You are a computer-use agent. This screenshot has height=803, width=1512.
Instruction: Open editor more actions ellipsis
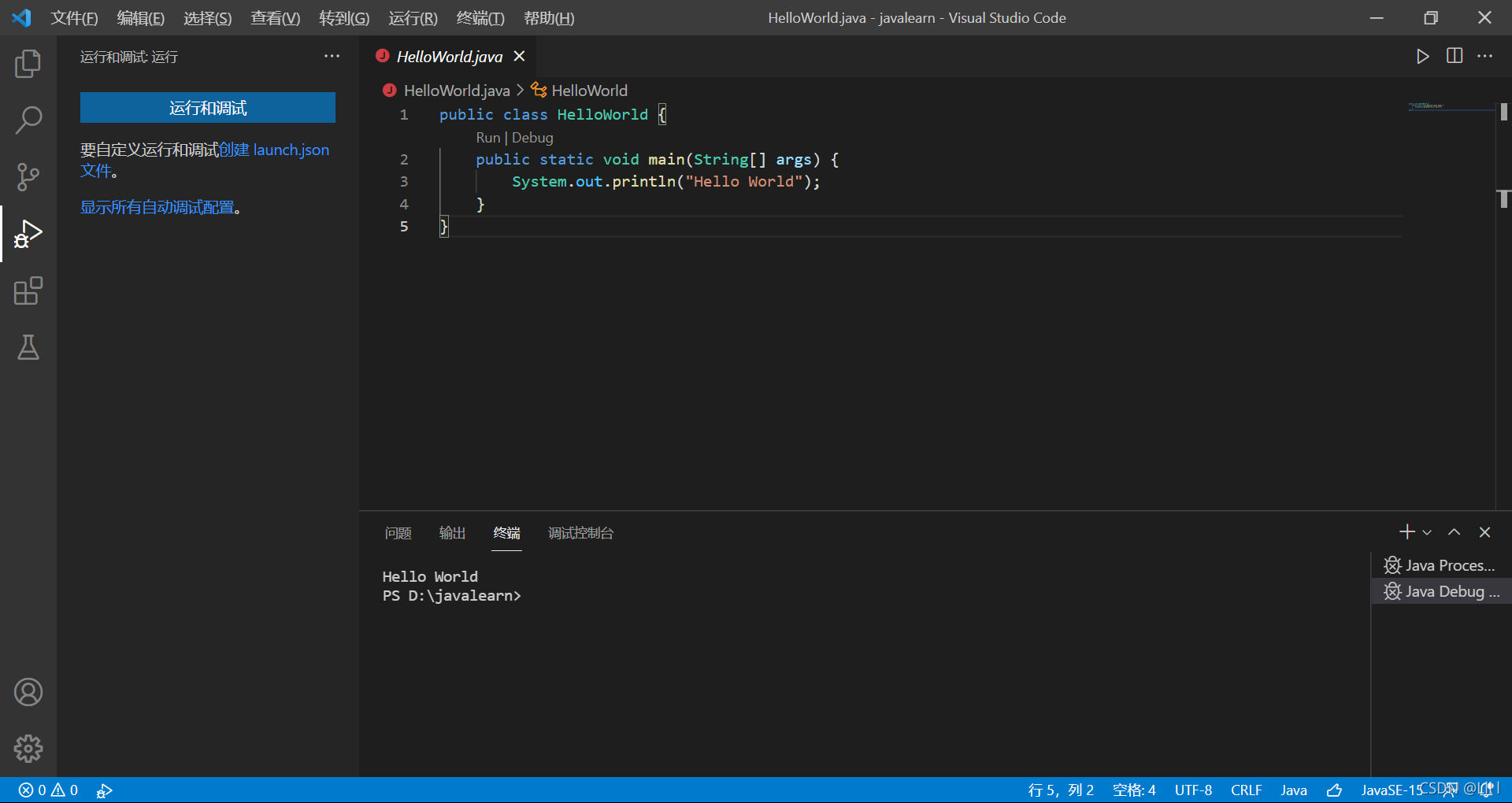[1485, 56]
